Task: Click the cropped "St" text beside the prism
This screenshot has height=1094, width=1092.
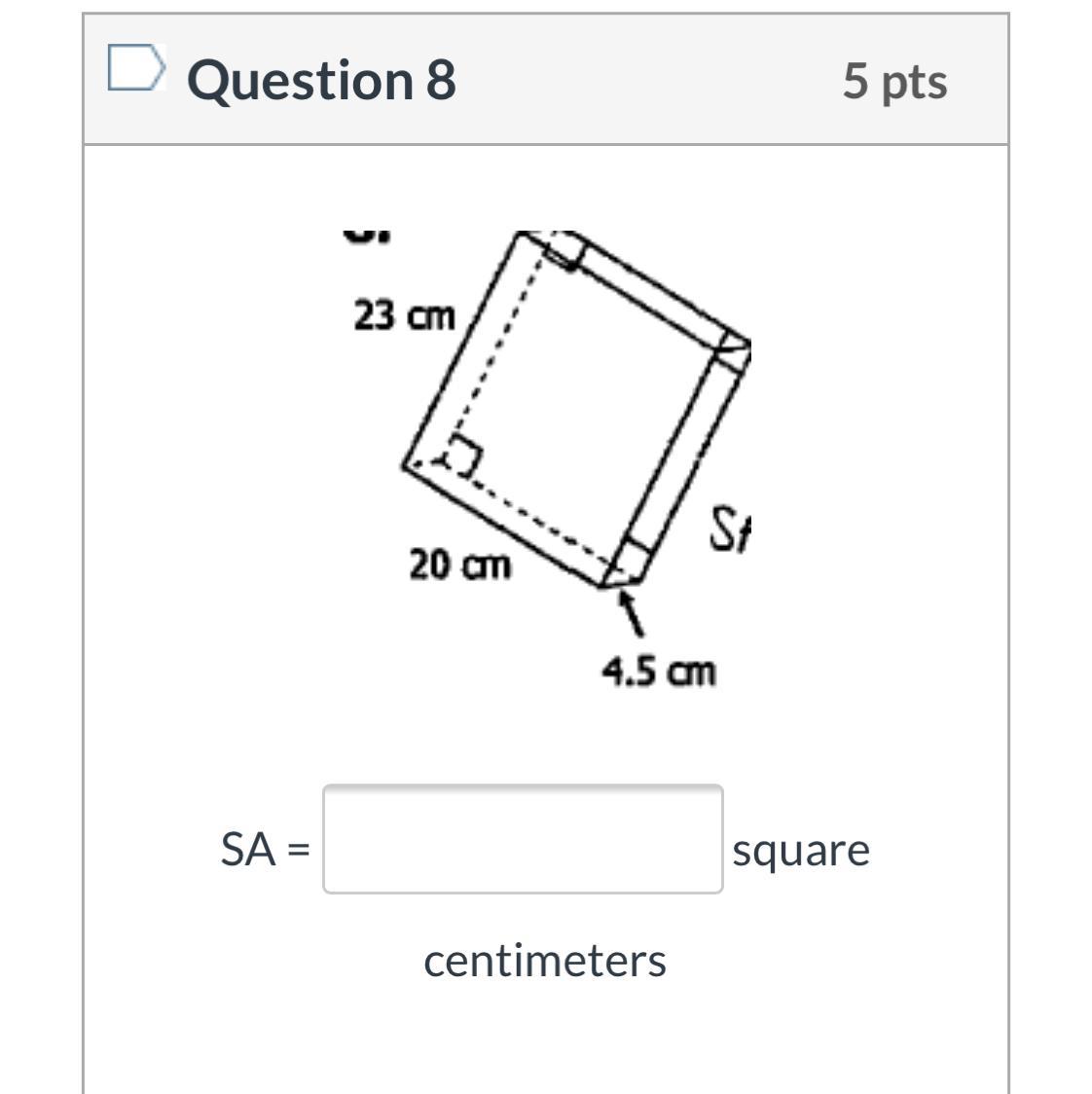Action: click(730, 529)
